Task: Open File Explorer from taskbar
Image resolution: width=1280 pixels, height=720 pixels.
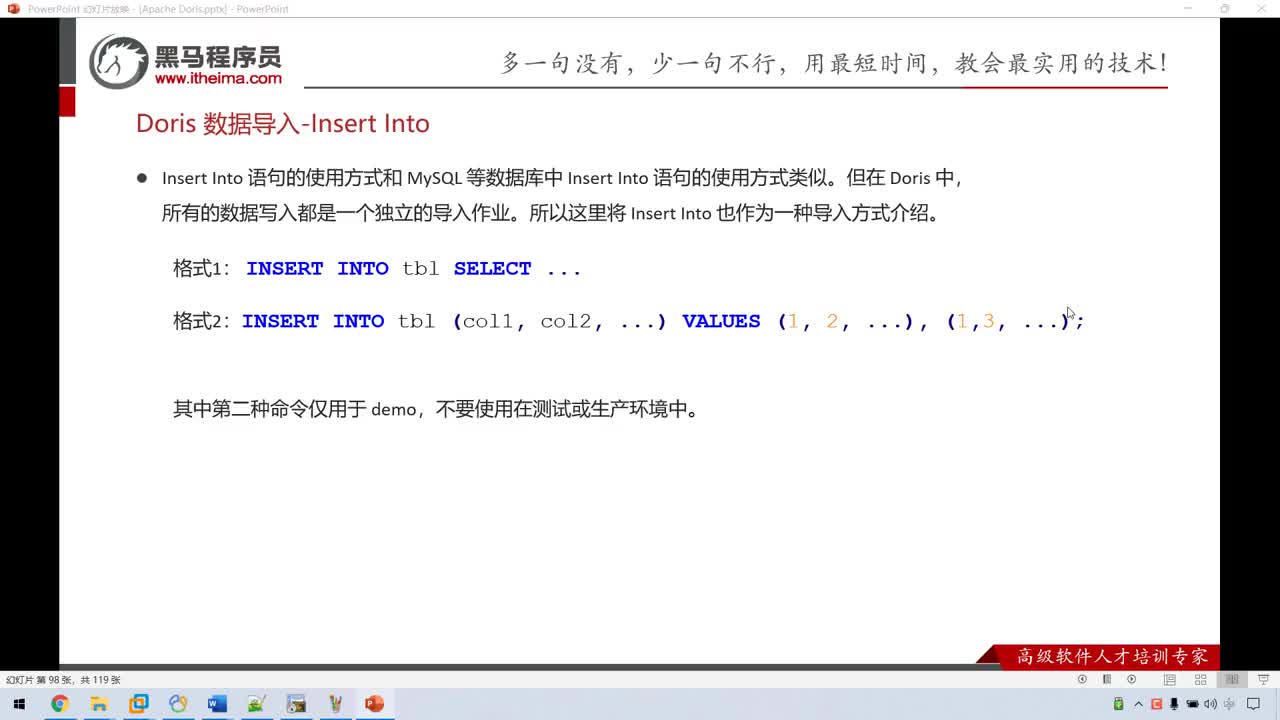Action: tap(99, 704)
